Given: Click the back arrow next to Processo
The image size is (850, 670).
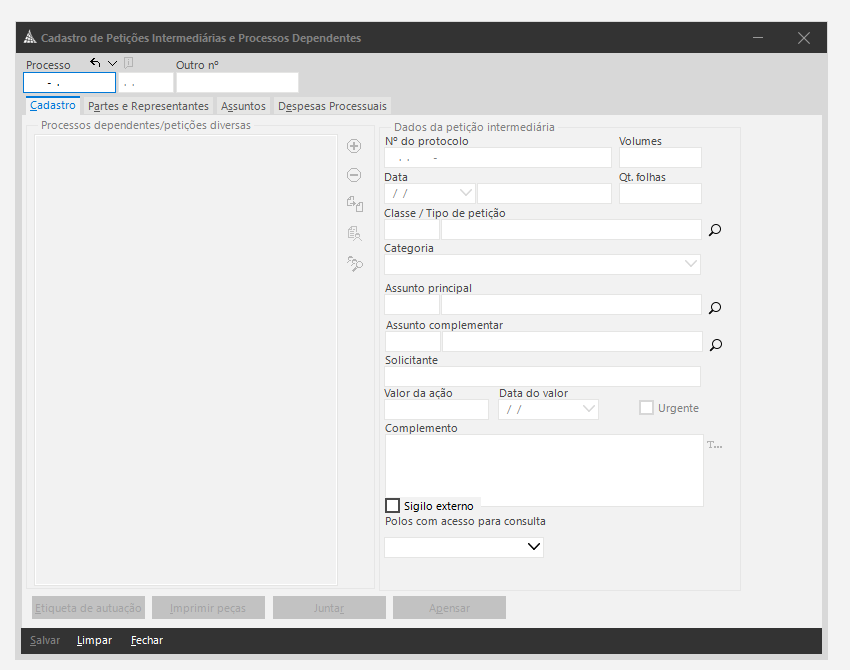Looking at the screenshot, I should 95,62.
